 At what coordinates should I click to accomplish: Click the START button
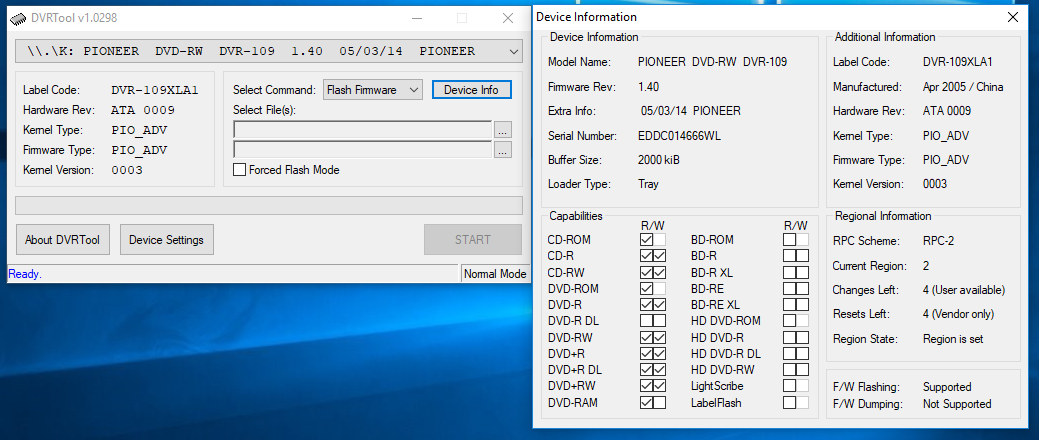coord(472,240)
